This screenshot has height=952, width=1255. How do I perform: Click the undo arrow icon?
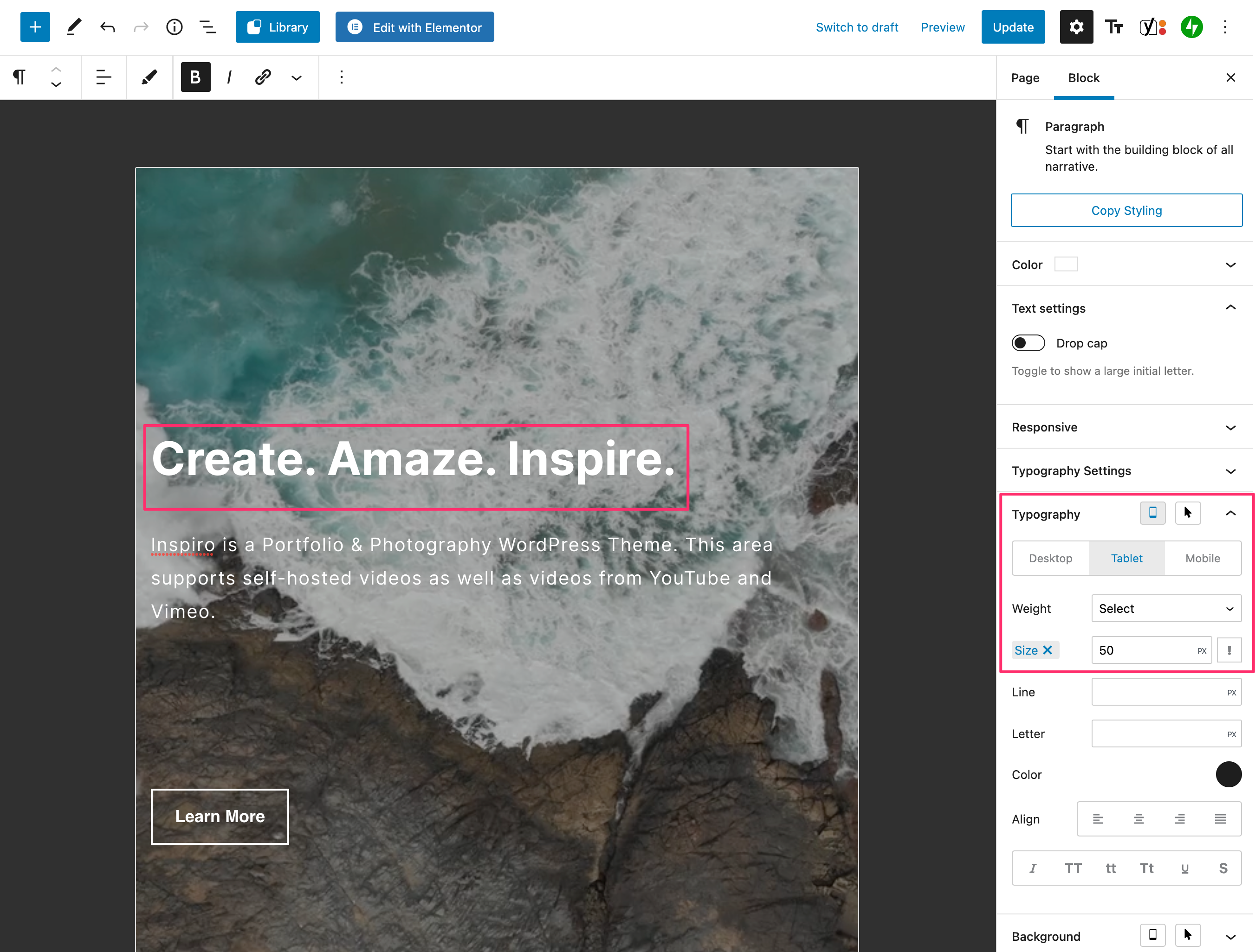tap(107, 27)
